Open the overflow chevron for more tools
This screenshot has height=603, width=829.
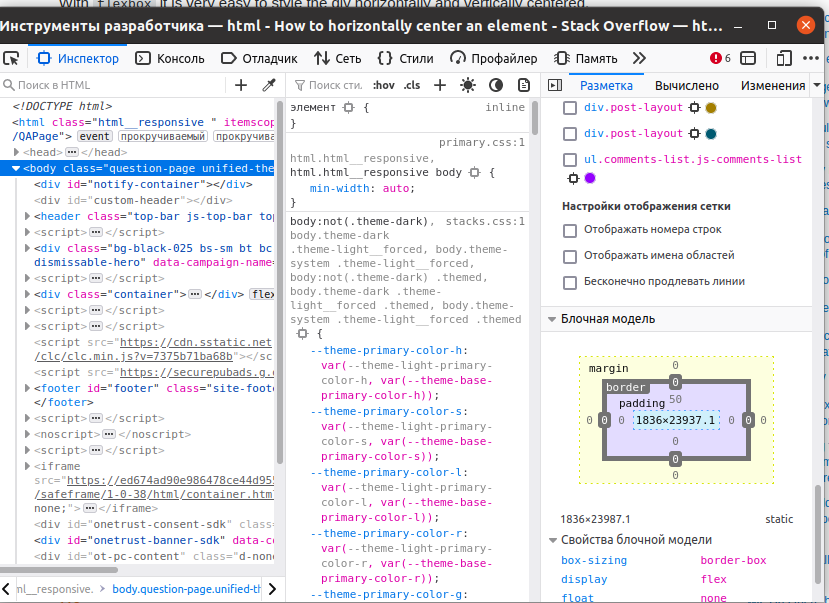click(640, 59)
